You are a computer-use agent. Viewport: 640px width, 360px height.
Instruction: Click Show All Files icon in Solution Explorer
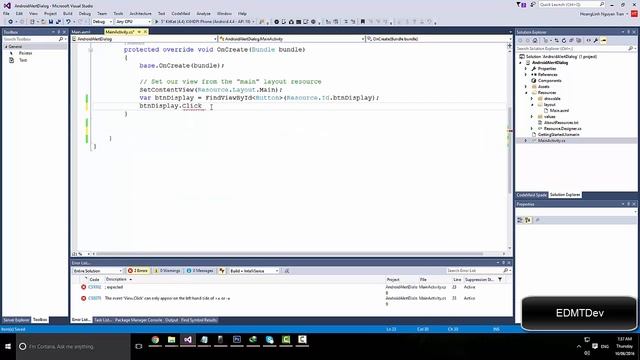579,40
